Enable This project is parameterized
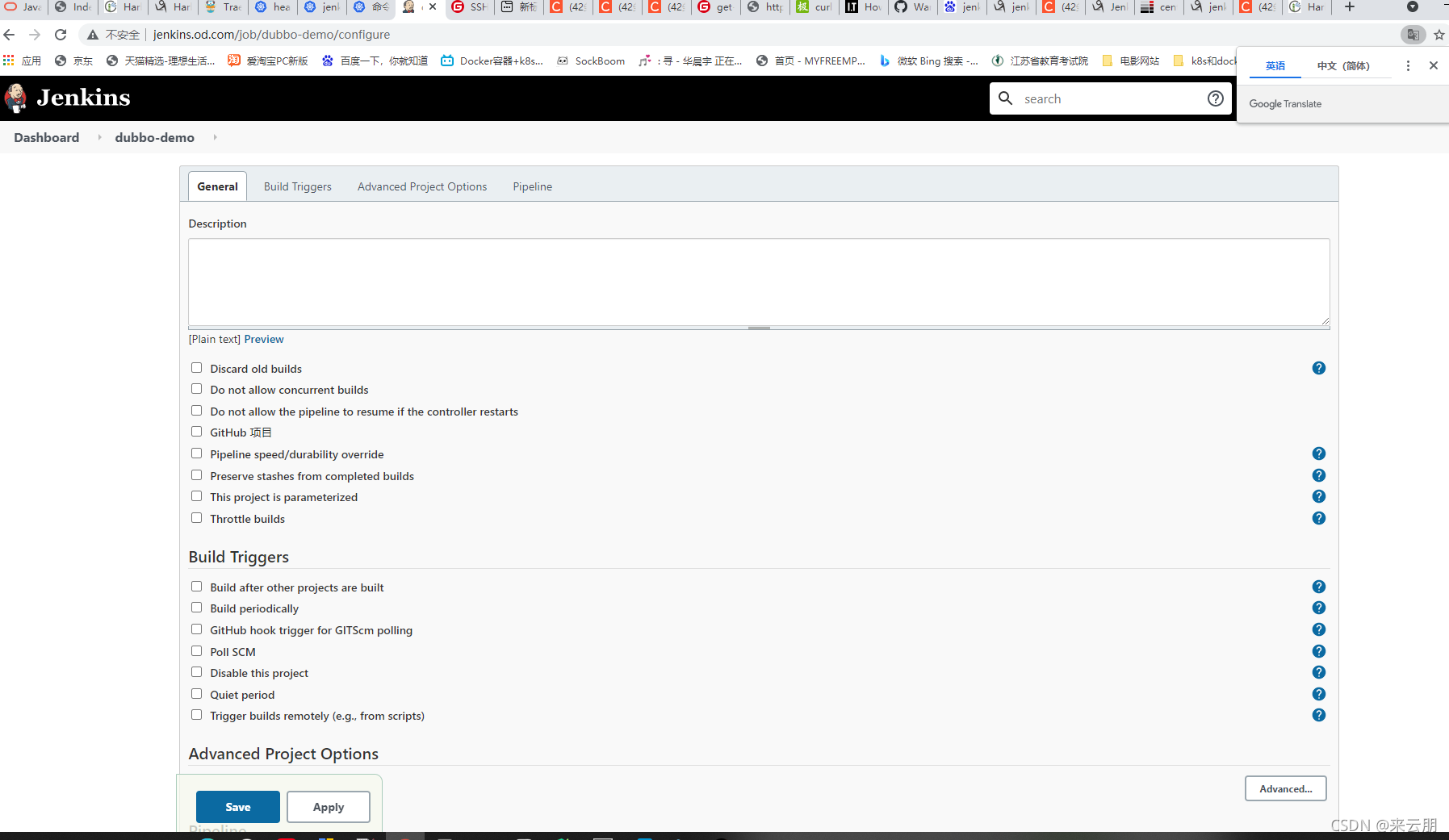1449x840 pixels. (x=196, y=496)
